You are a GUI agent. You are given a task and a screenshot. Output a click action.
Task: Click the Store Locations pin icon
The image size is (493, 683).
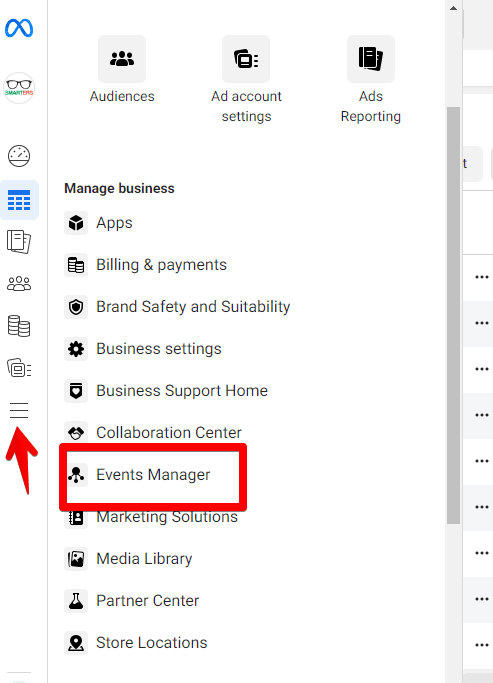pyautogui.click(x=76, y=643)
